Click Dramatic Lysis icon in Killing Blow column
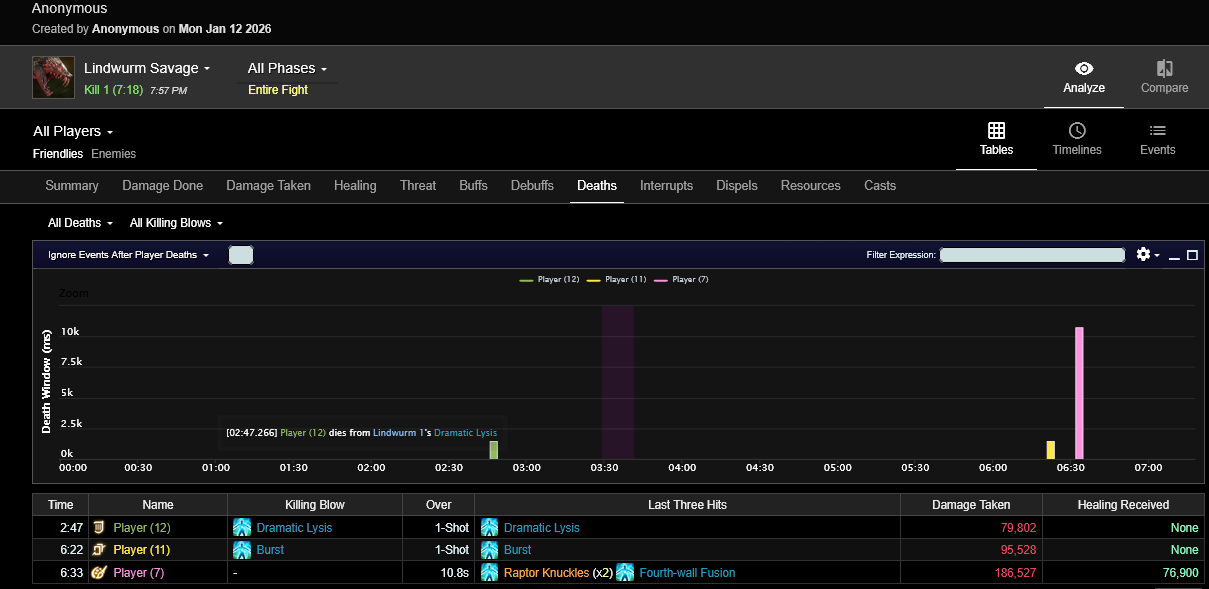Screen dimensions: 1209x589 point(241,527)
